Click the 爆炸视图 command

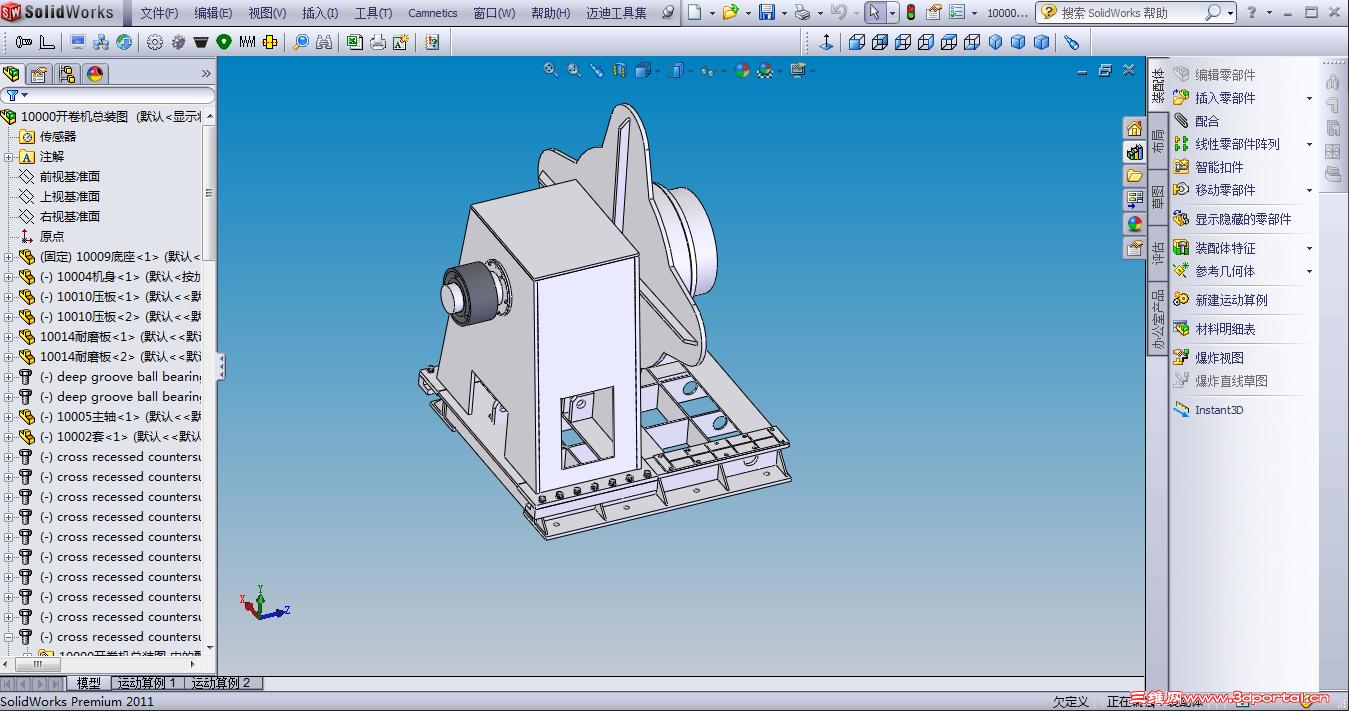pos(1207,358)
